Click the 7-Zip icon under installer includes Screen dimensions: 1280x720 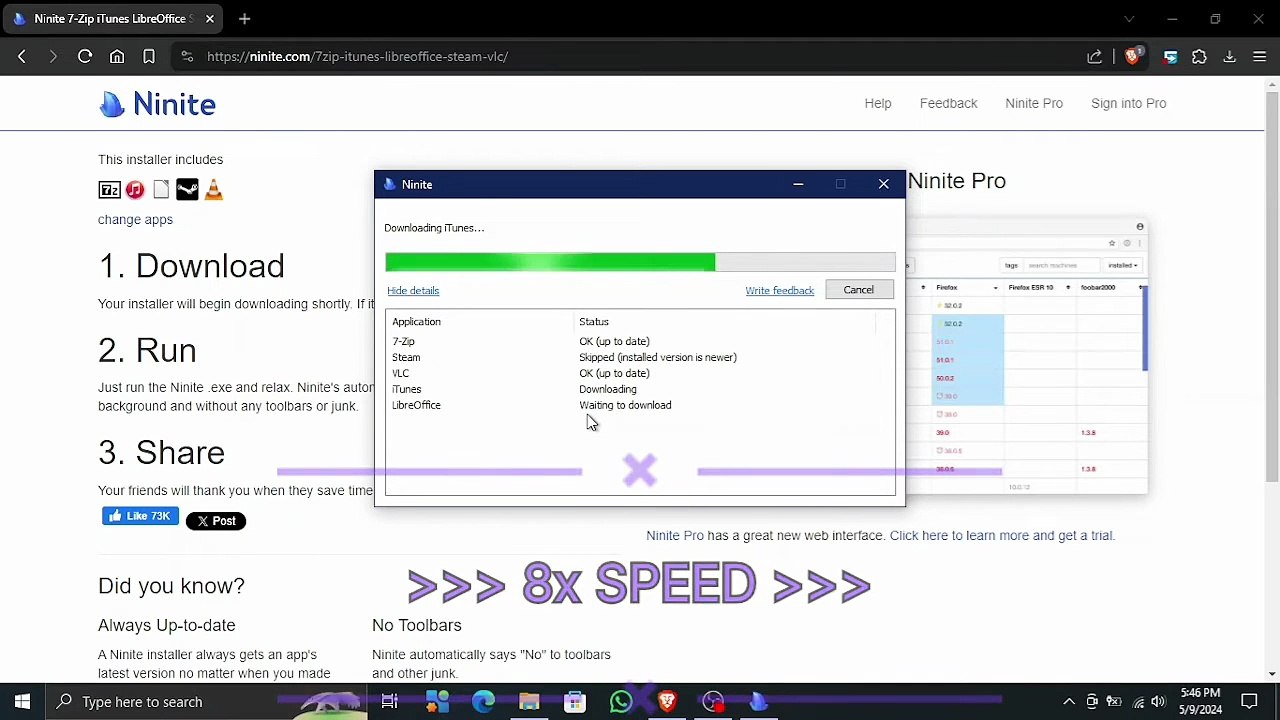(x=109, y=190)
